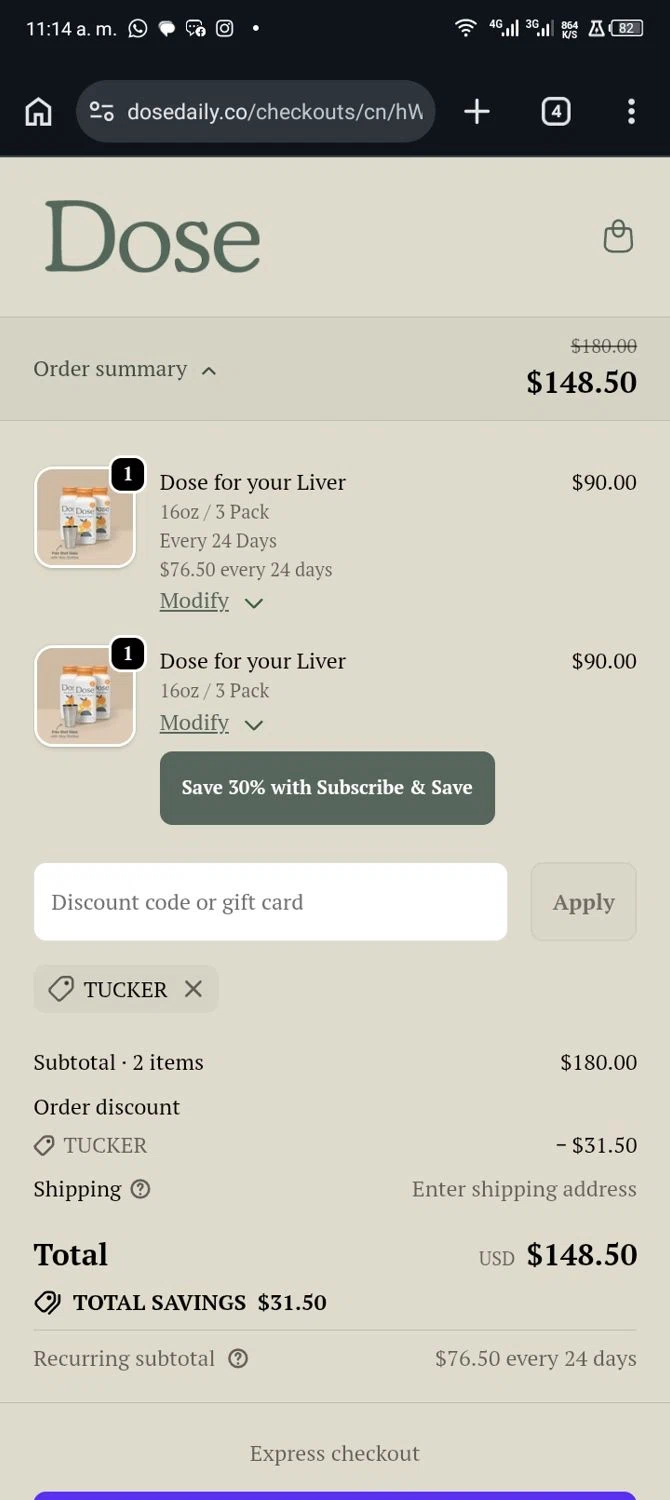Open a new browser tab
Screen dimensions: 670x1500
tap(477, 111)
